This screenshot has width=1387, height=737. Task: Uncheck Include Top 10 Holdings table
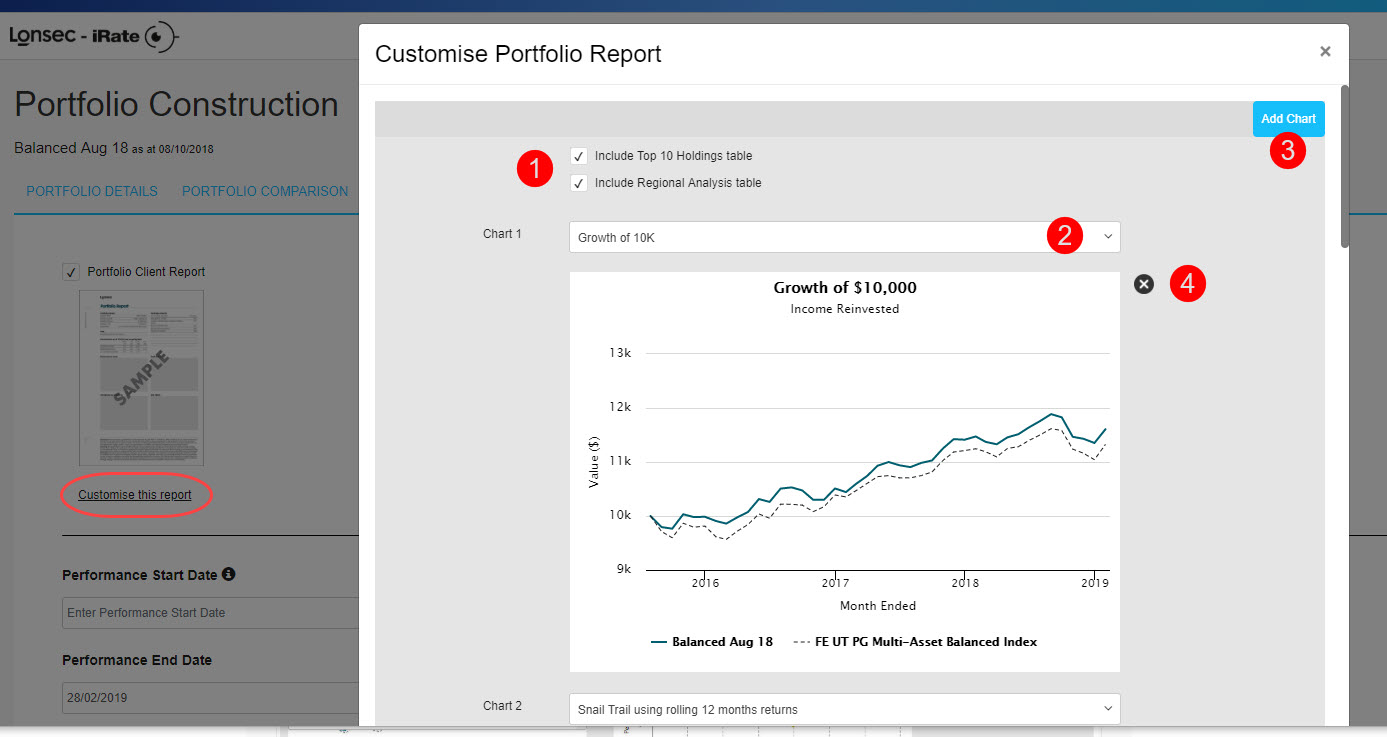click(578, 156)
